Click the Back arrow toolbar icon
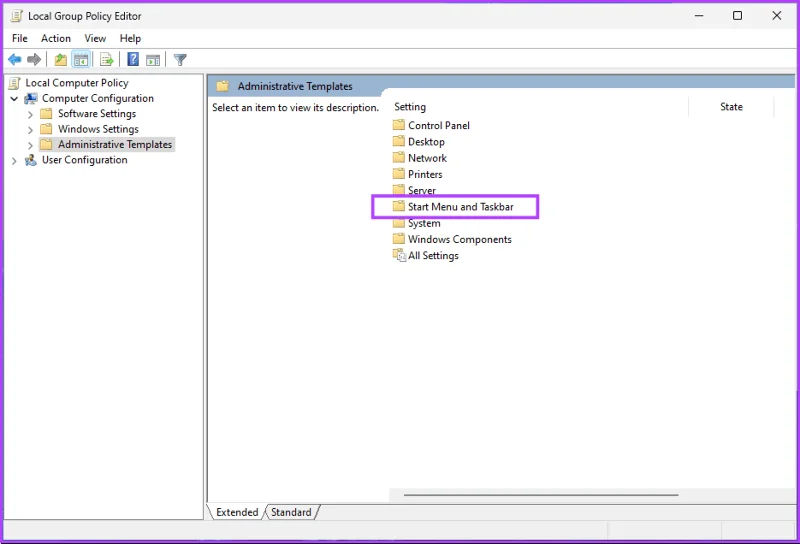This screenshot has height=544, width=800. pyautogui.click(x=15, y=60)
